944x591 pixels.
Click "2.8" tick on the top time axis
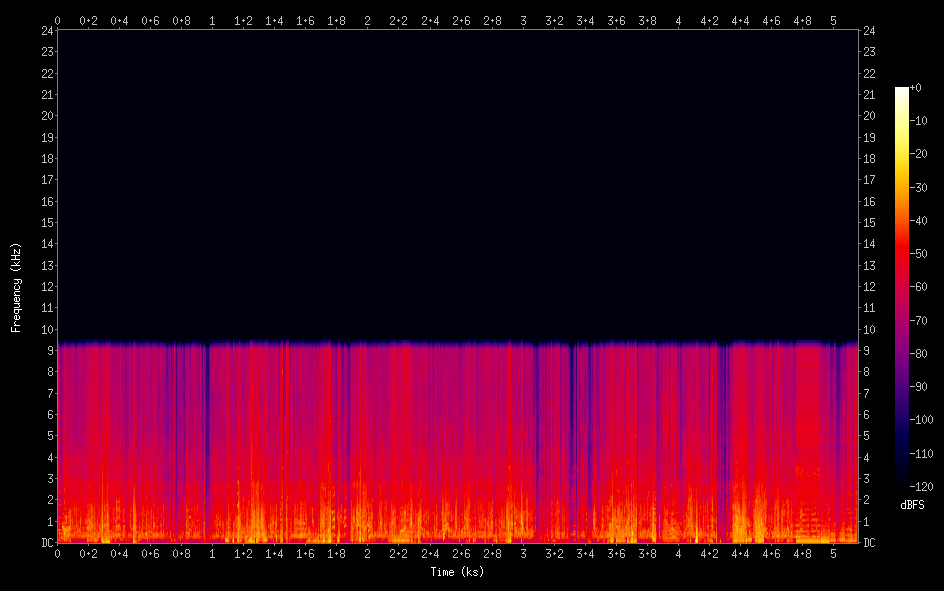492,21
